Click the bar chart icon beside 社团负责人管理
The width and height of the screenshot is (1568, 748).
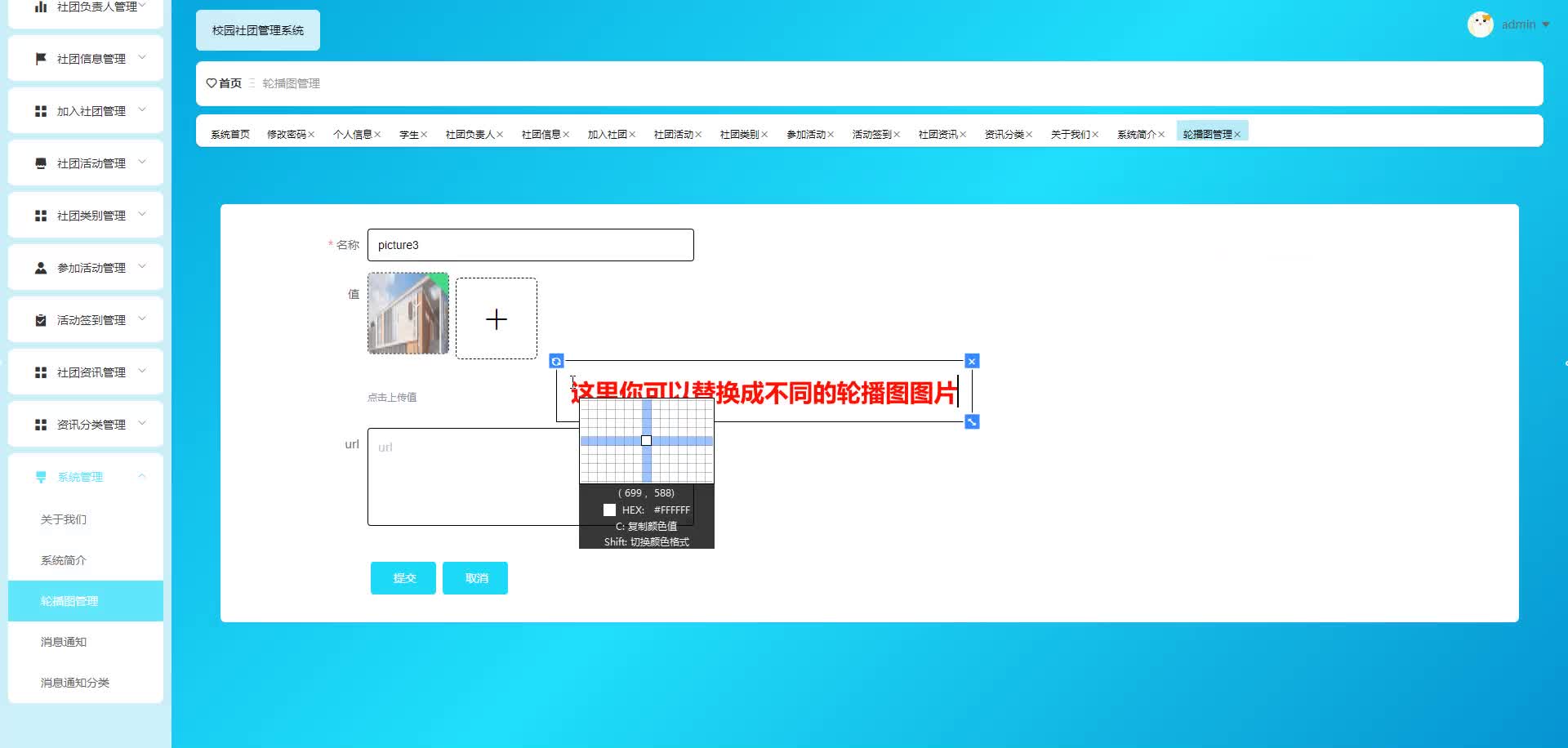point(41,7)
